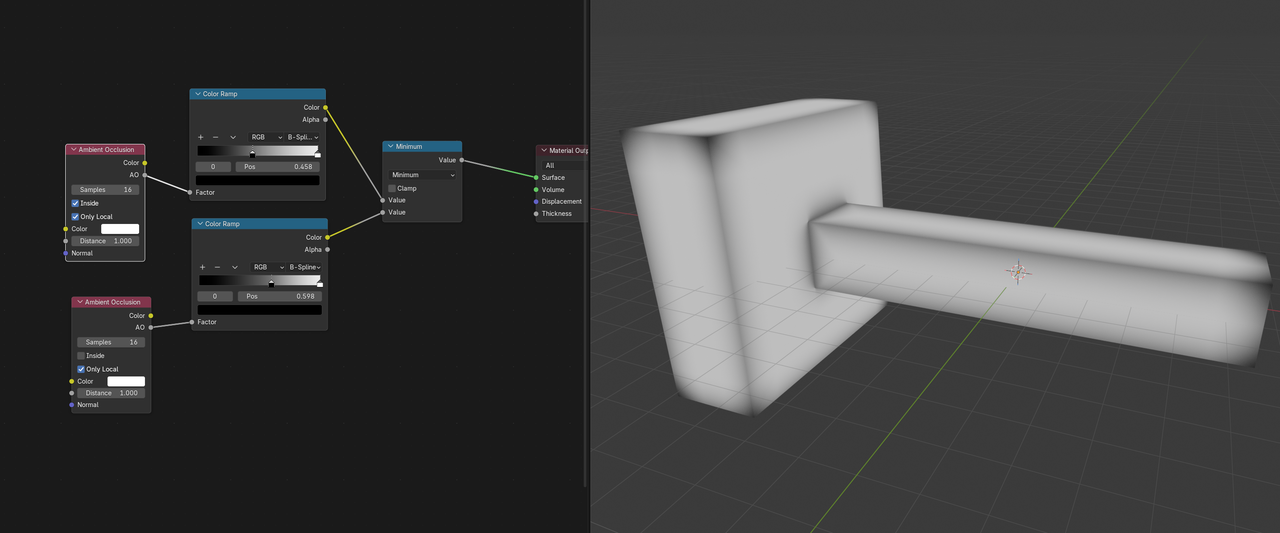
Task: Click the white Color swatch on upper Ambient Occlusion
Action: point(120,229)
